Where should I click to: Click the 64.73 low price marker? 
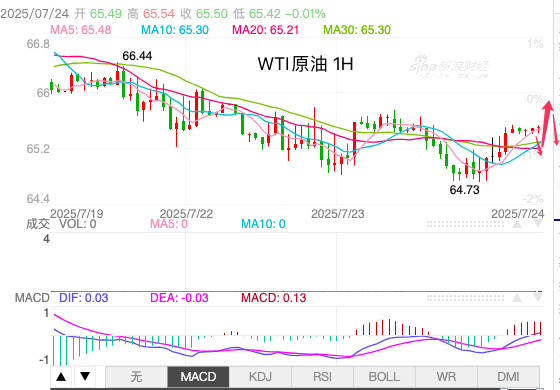pos(464,190)
